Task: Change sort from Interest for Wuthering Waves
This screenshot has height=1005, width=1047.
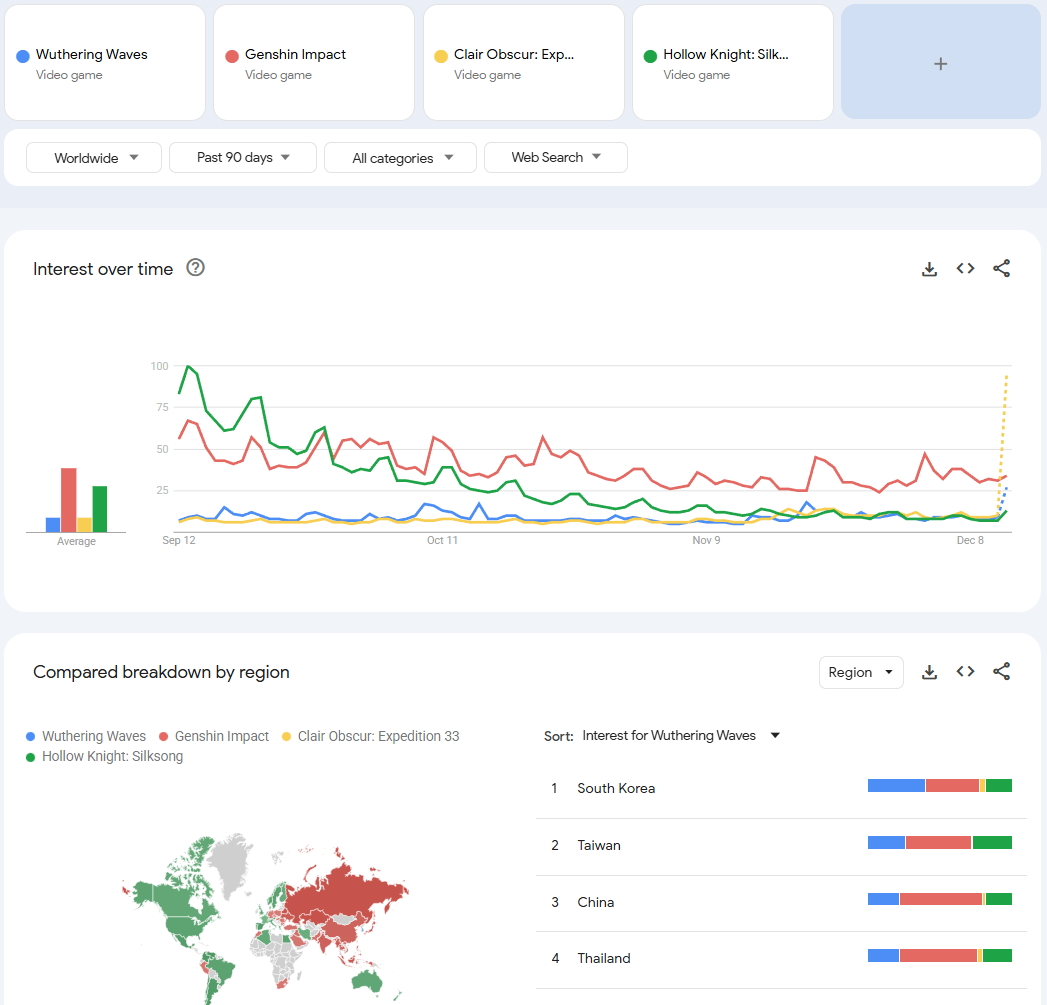Action: tap(680, 735)
